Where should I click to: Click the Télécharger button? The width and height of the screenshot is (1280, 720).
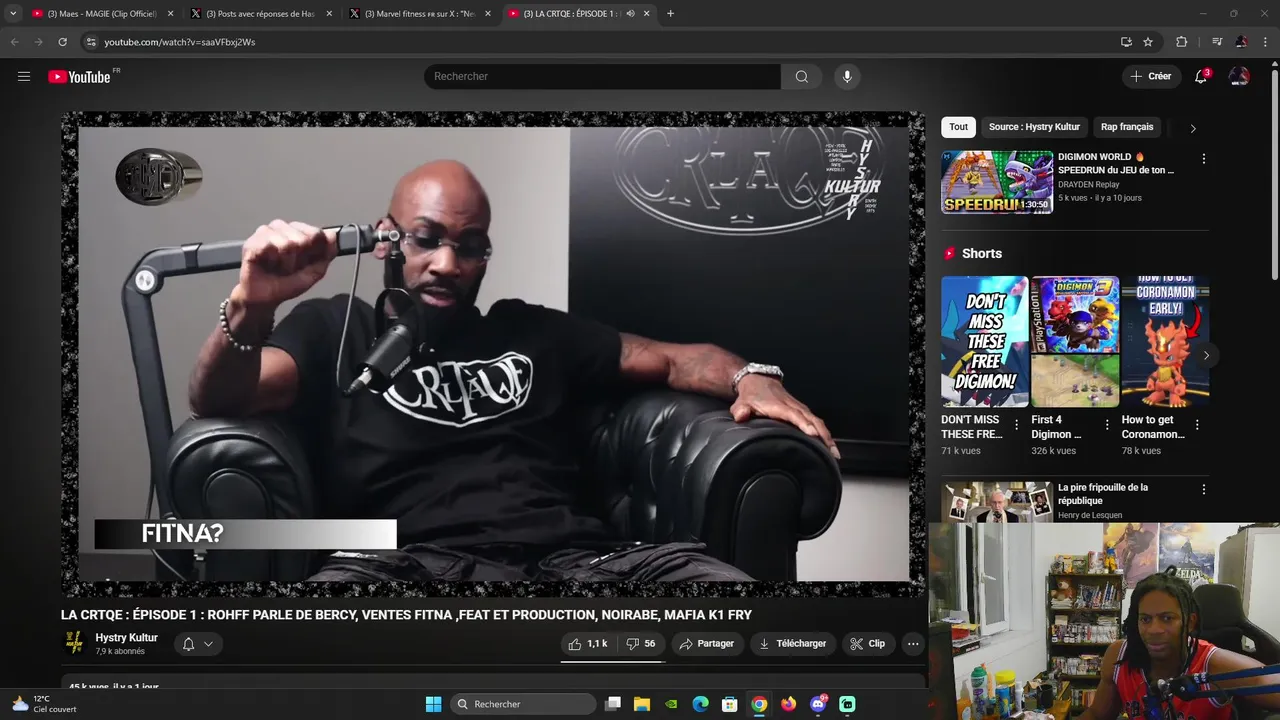tap(793, 644)
